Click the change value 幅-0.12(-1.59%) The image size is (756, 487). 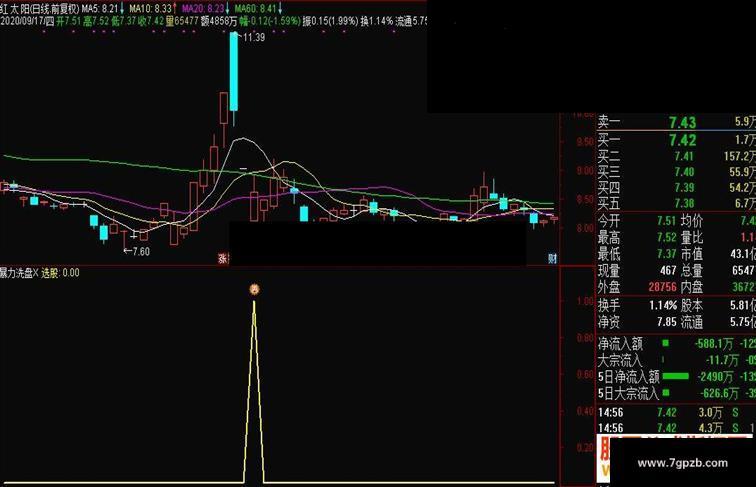click(x=270, y=21)
